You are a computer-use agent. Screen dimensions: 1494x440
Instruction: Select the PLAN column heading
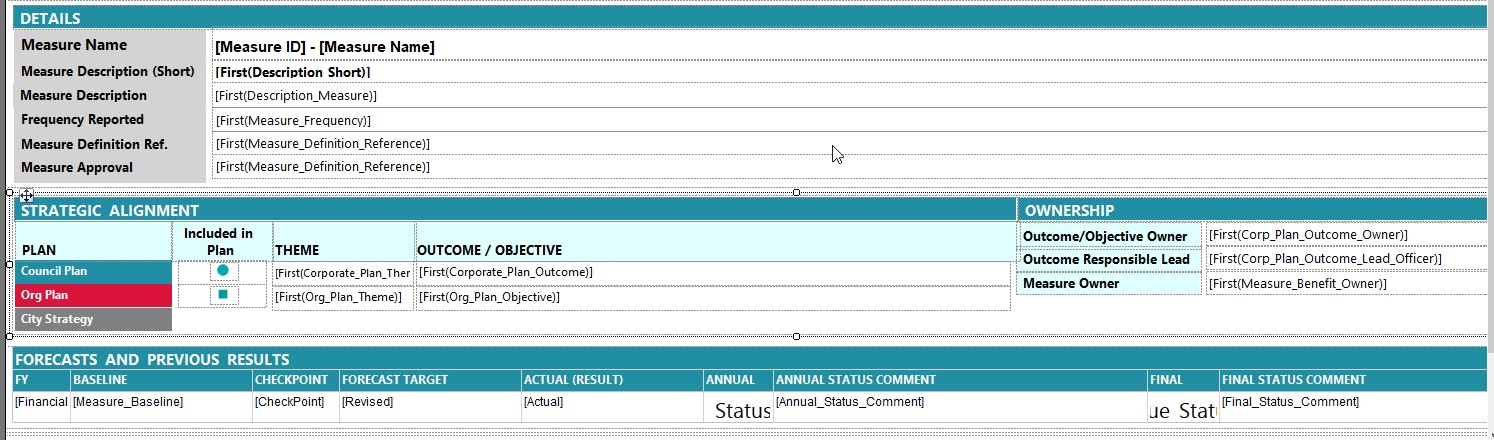tap(93, 241)
